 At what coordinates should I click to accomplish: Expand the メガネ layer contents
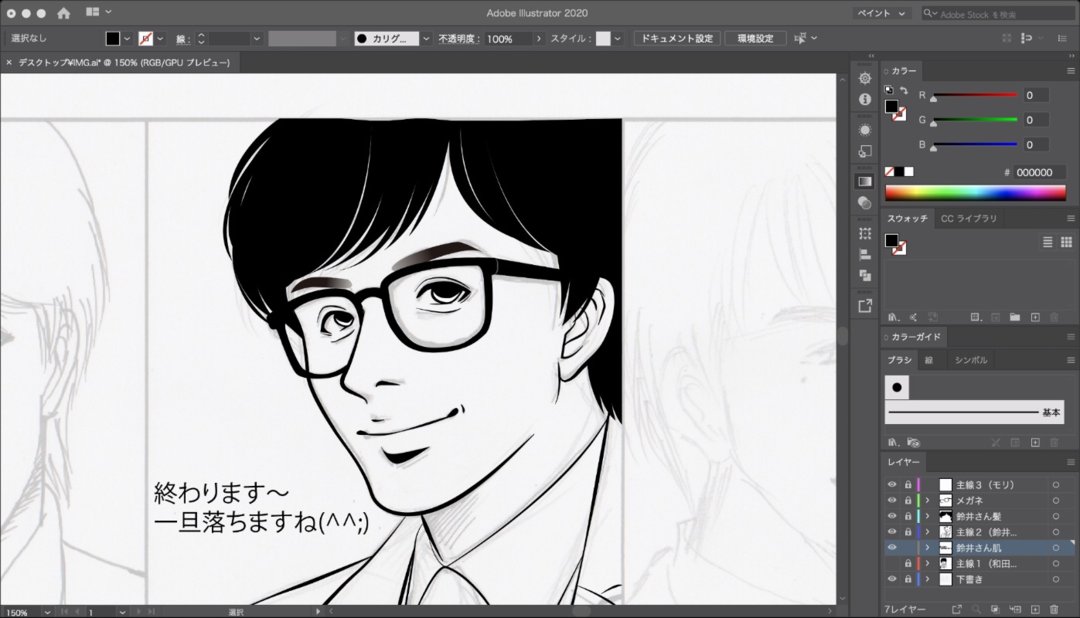coord(927,500)
